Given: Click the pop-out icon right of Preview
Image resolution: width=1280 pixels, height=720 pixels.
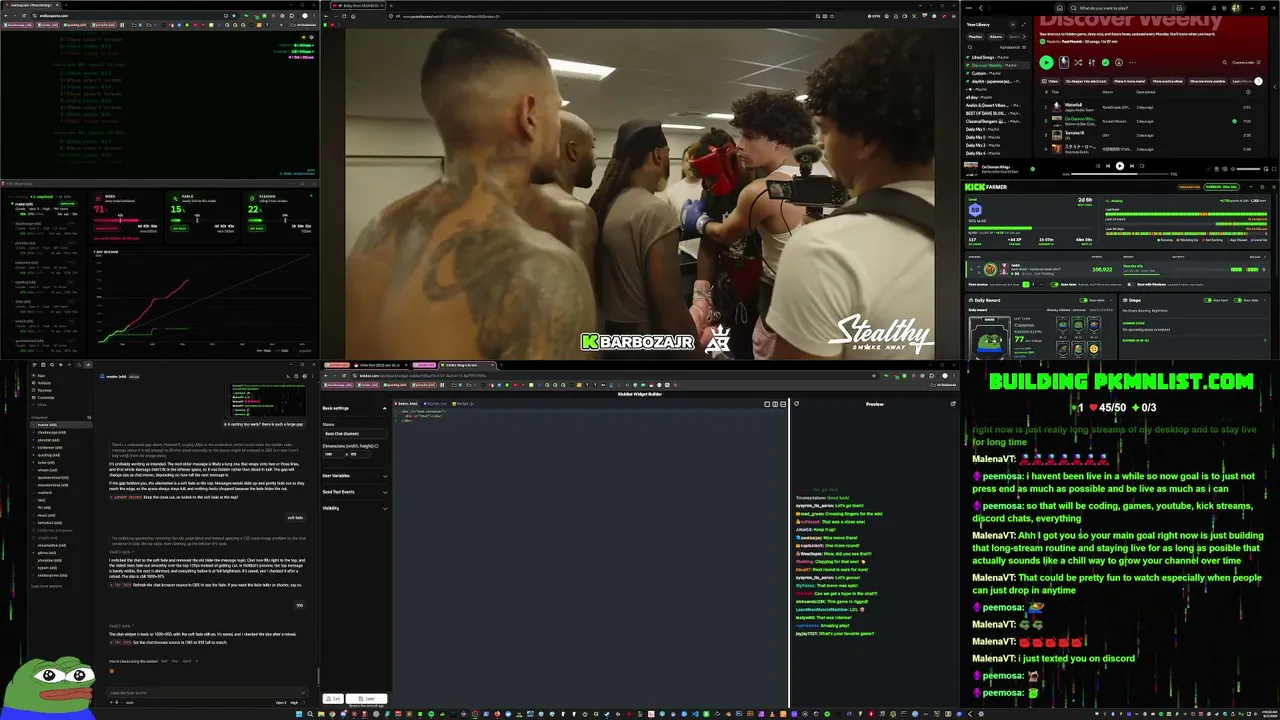Looking at the screenshot, I should click(x=953, y=404).
